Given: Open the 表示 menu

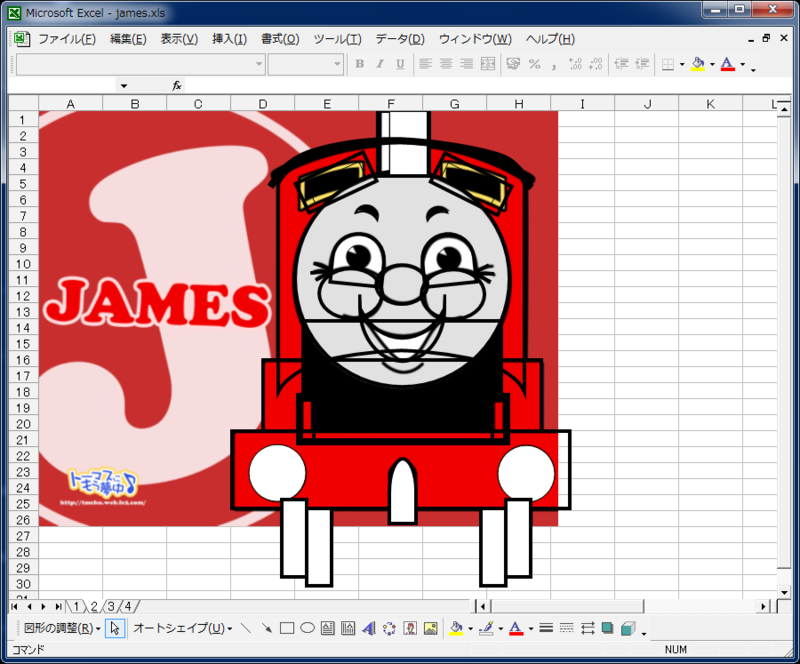Looking at the screenshot, I should (179, 39).
